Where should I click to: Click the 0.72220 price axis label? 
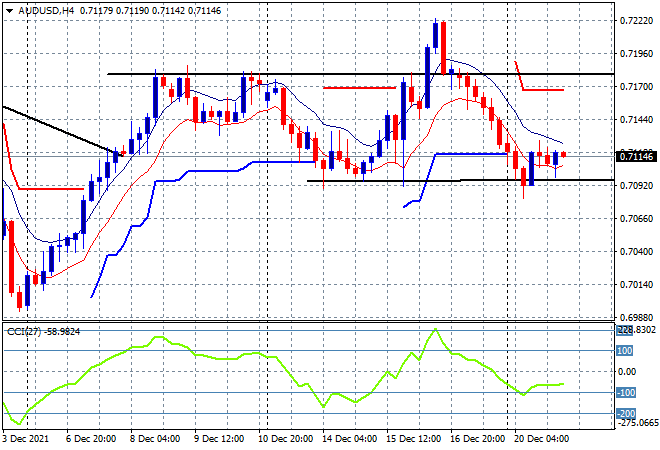[x=636, y=21]
